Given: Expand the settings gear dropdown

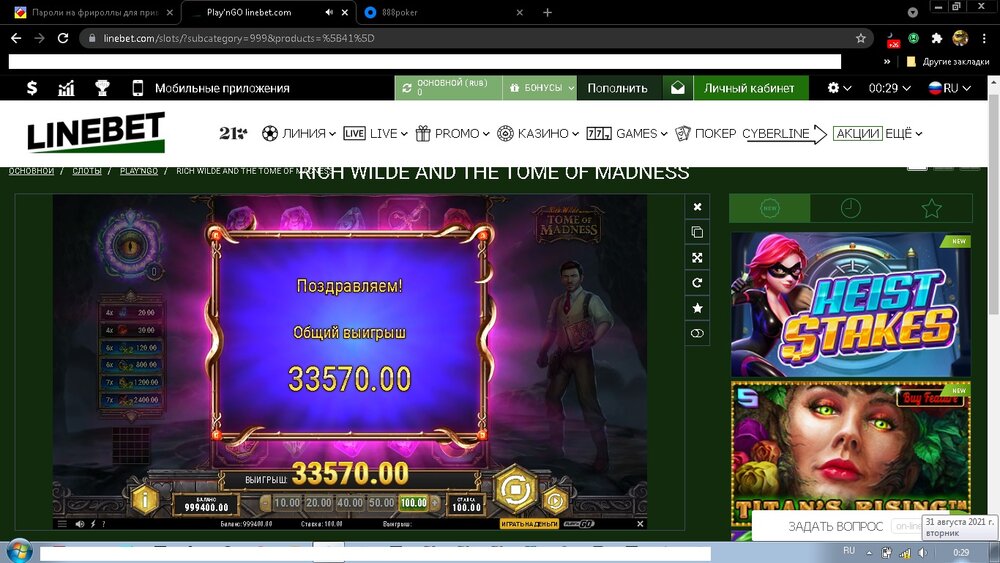Looking at the screenshot, I should coord(839,88).
